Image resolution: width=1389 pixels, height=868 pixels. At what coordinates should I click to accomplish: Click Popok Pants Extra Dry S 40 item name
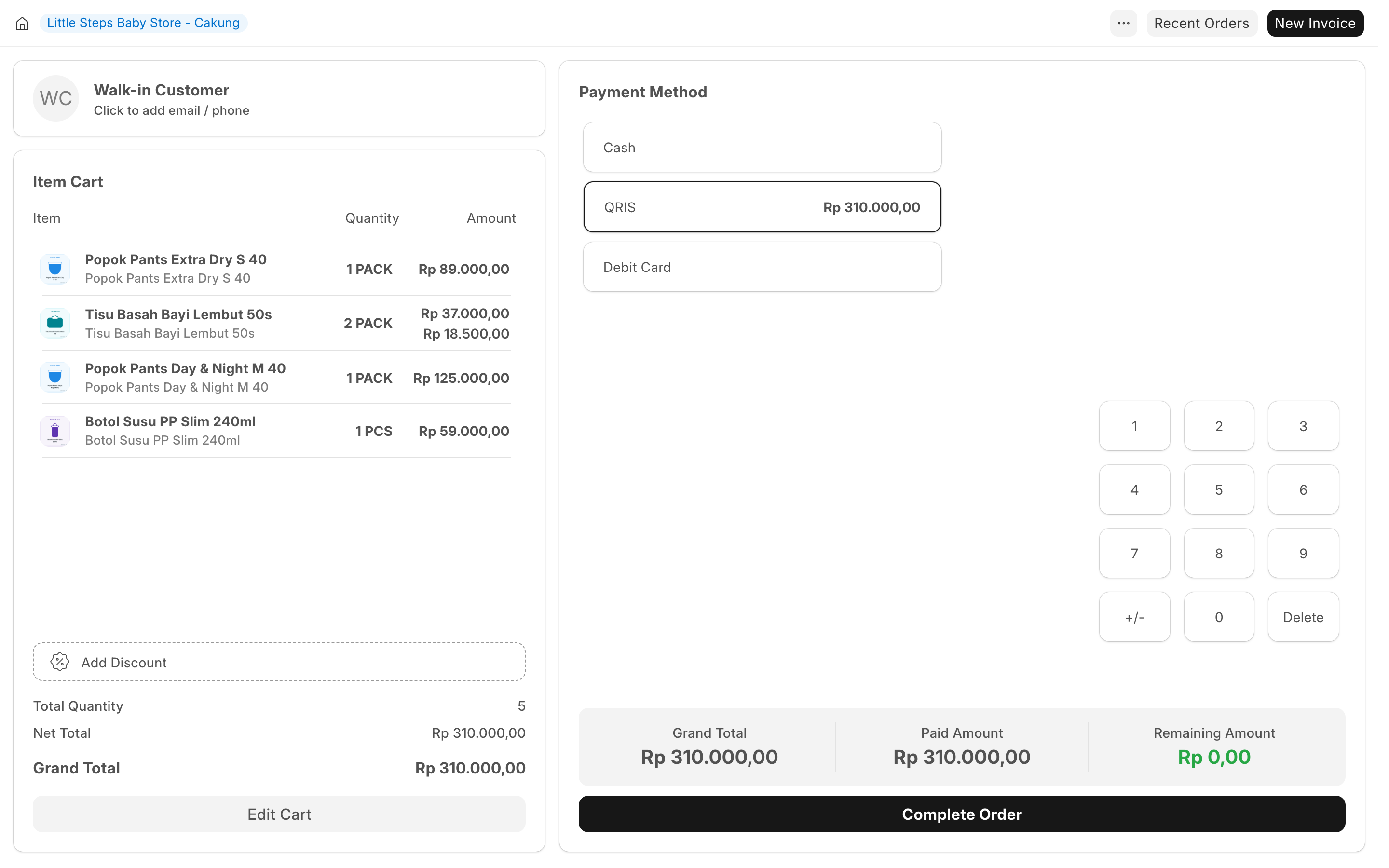tap(176, 259)
